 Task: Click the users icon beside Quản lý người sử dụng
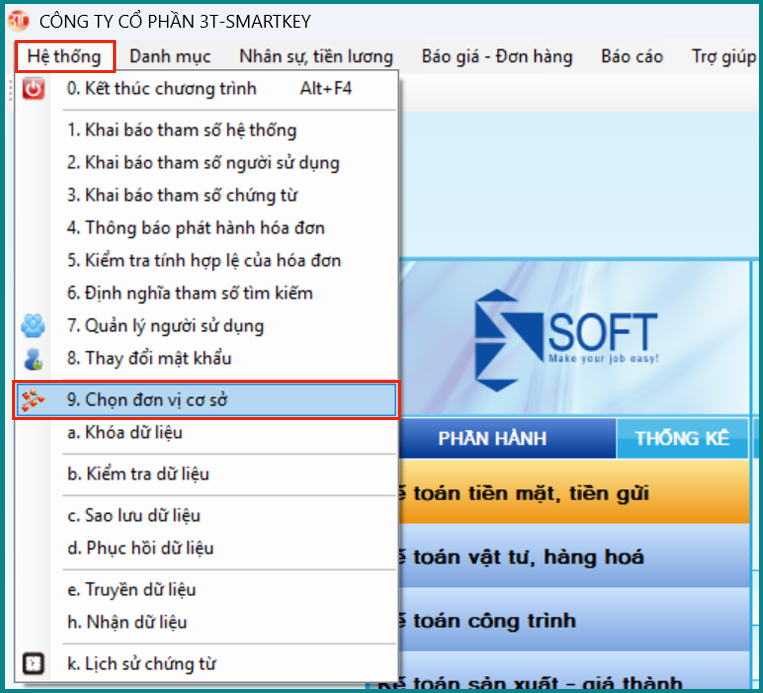[x=34, y=326]
